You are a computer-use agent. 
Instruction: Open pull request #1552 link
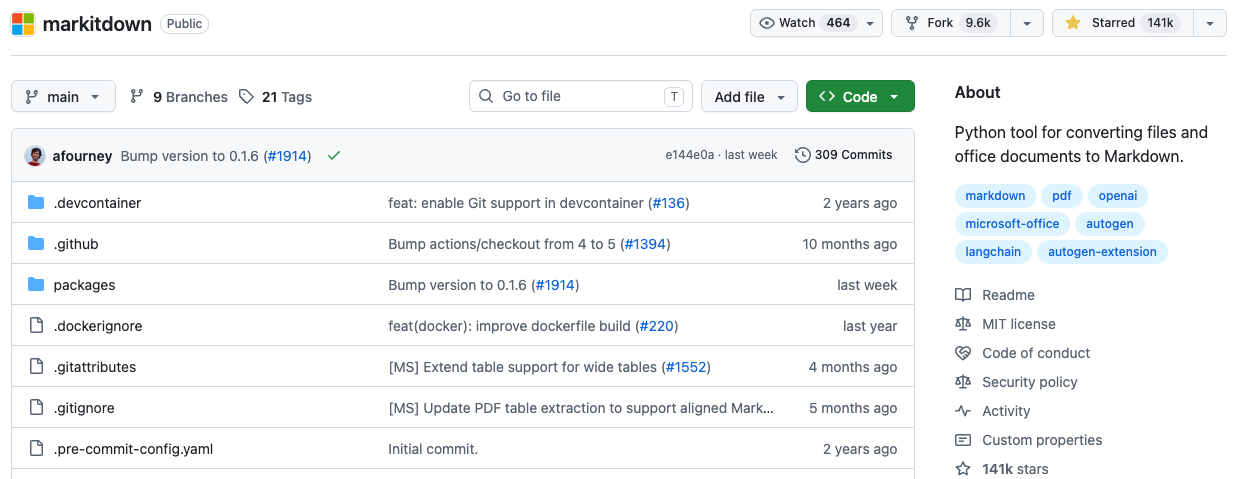pos(685,367)
